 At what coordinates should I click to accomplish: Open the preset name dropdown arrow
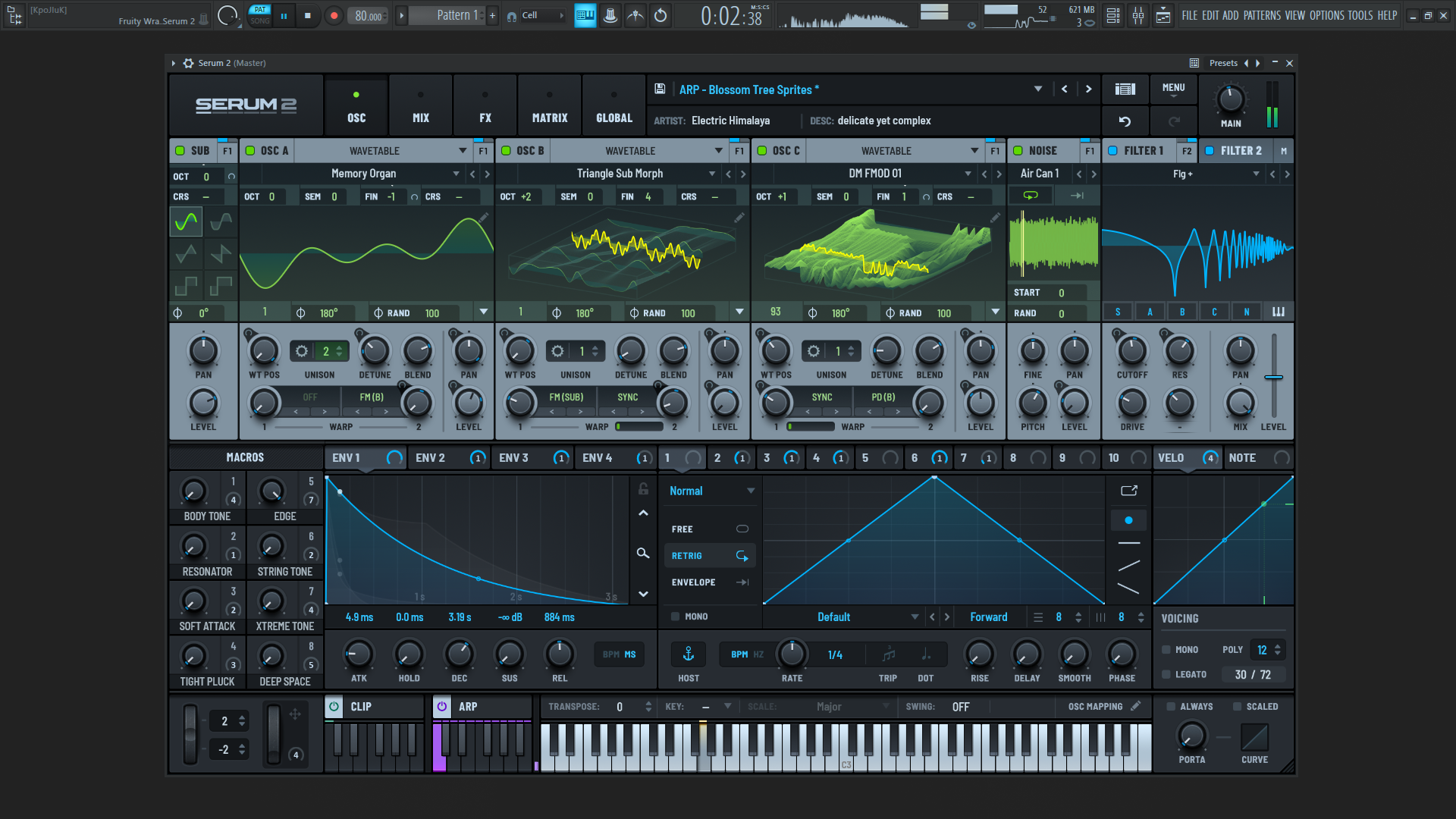[1037, 89]
